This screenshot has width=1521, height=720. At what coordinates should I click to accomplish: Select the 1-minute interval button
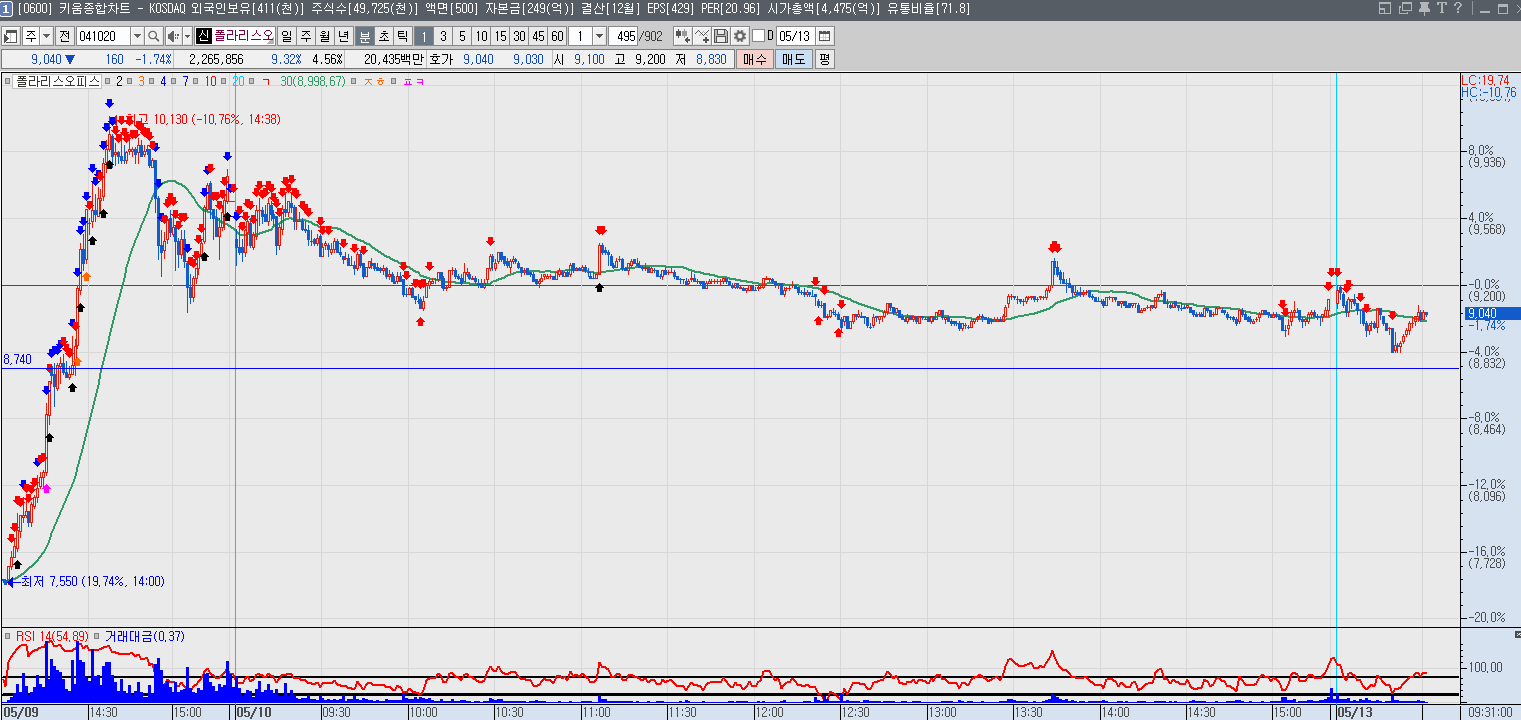click(424, 36)
